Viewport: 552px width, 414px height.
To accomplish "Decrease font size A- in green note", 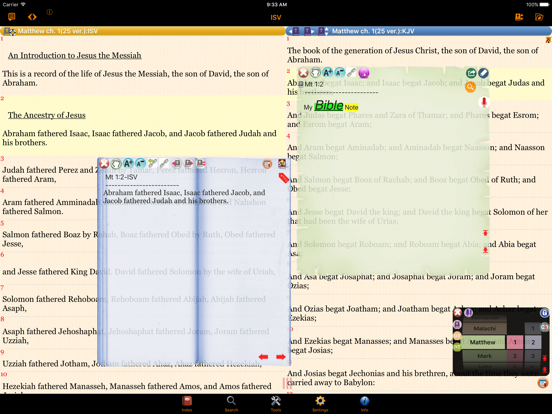I will 340,73.
